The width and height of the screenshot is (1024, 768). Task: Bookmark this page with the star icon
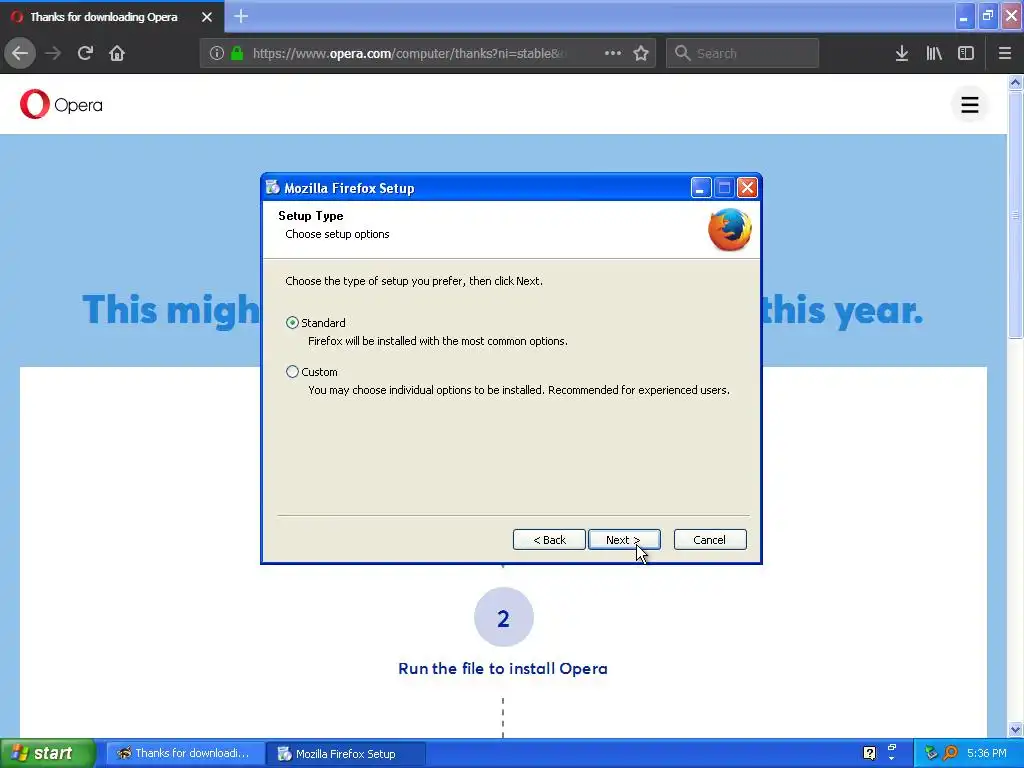[x=641, y=53]
